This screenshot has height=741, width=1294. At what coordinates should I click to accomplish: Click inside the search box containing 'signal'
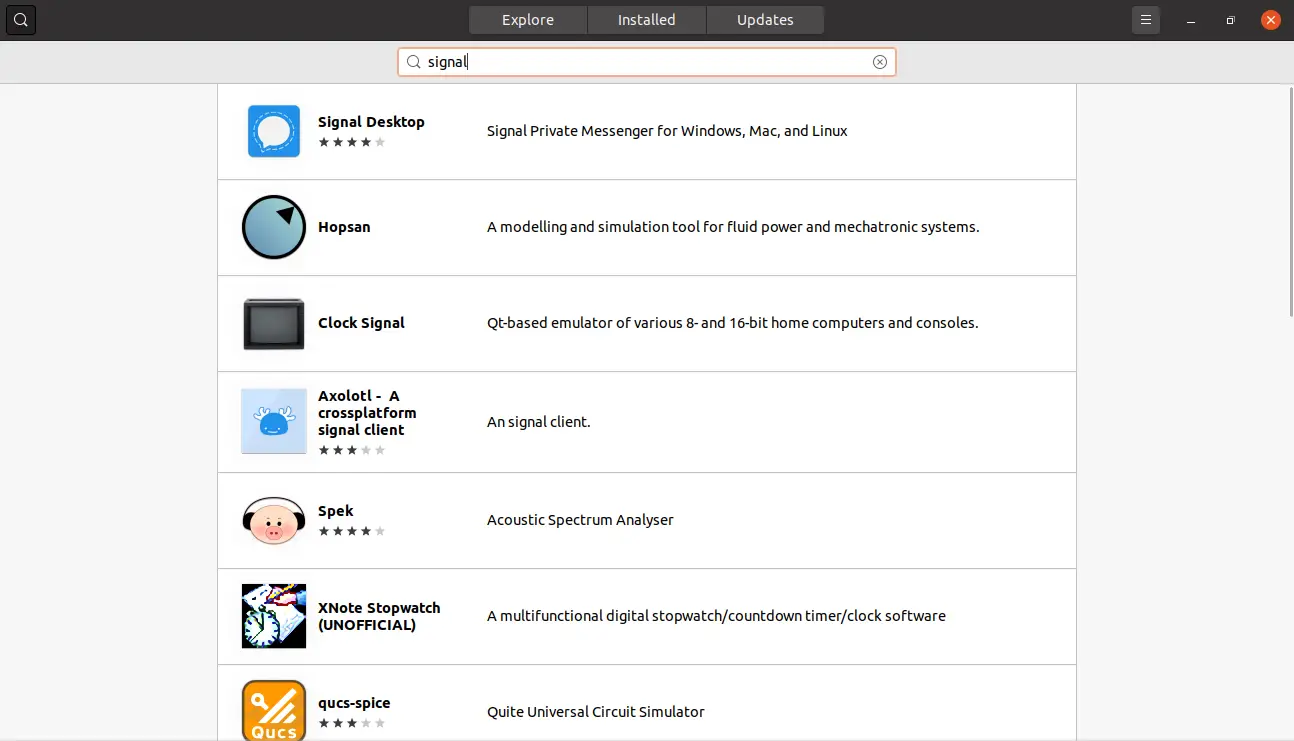(x=647, y=62)
